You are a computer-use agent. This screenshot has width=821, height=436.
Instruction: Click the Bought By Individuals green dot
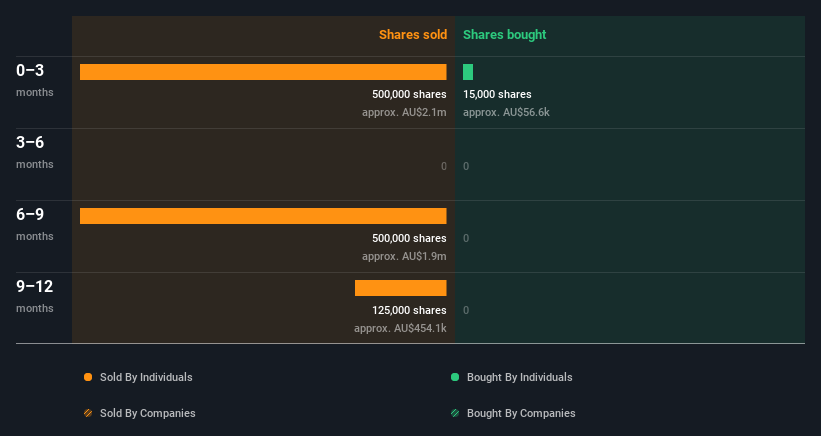455,377
